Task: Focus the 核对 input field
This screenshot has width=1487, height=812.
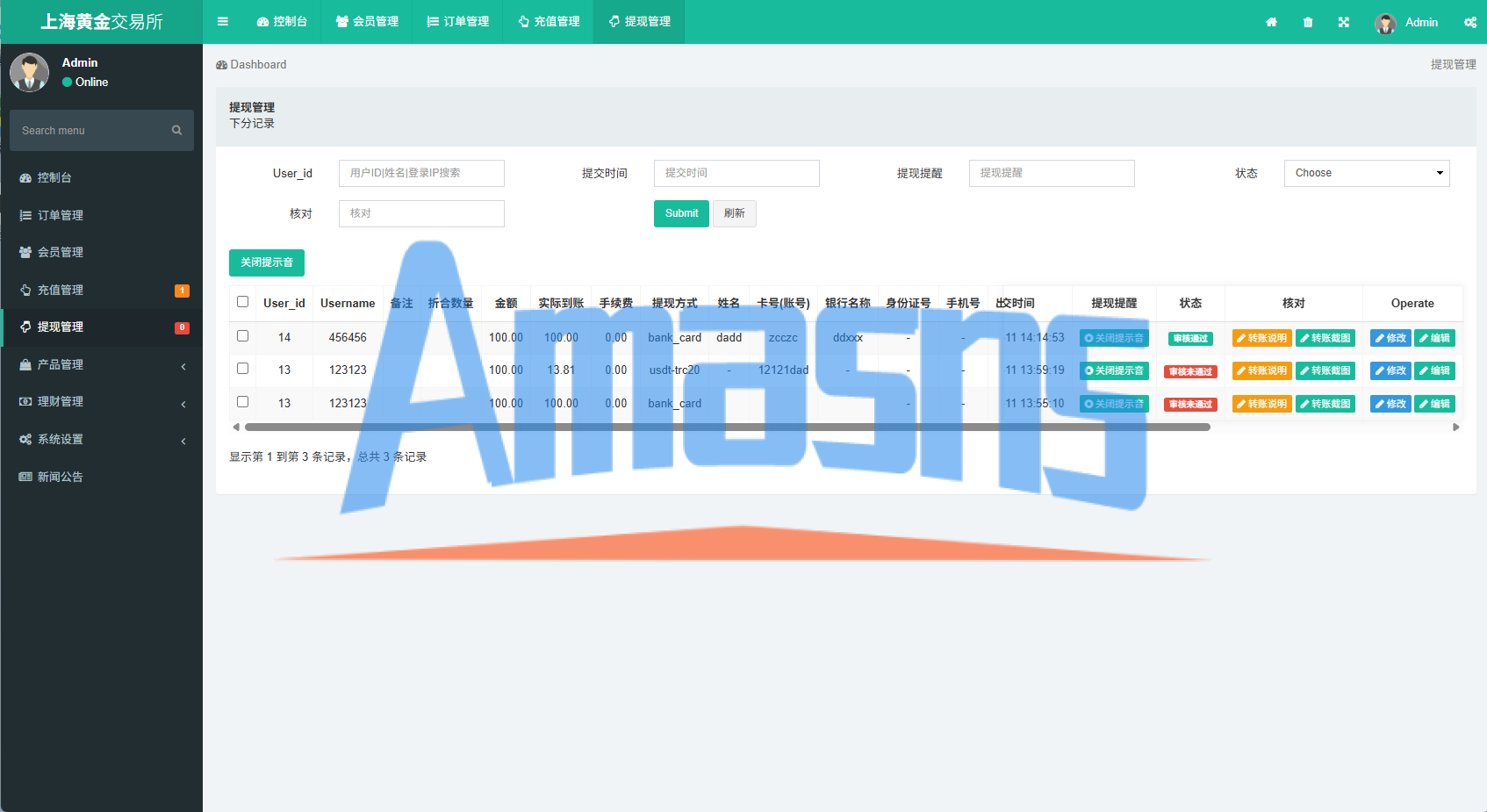Action: 421,213
